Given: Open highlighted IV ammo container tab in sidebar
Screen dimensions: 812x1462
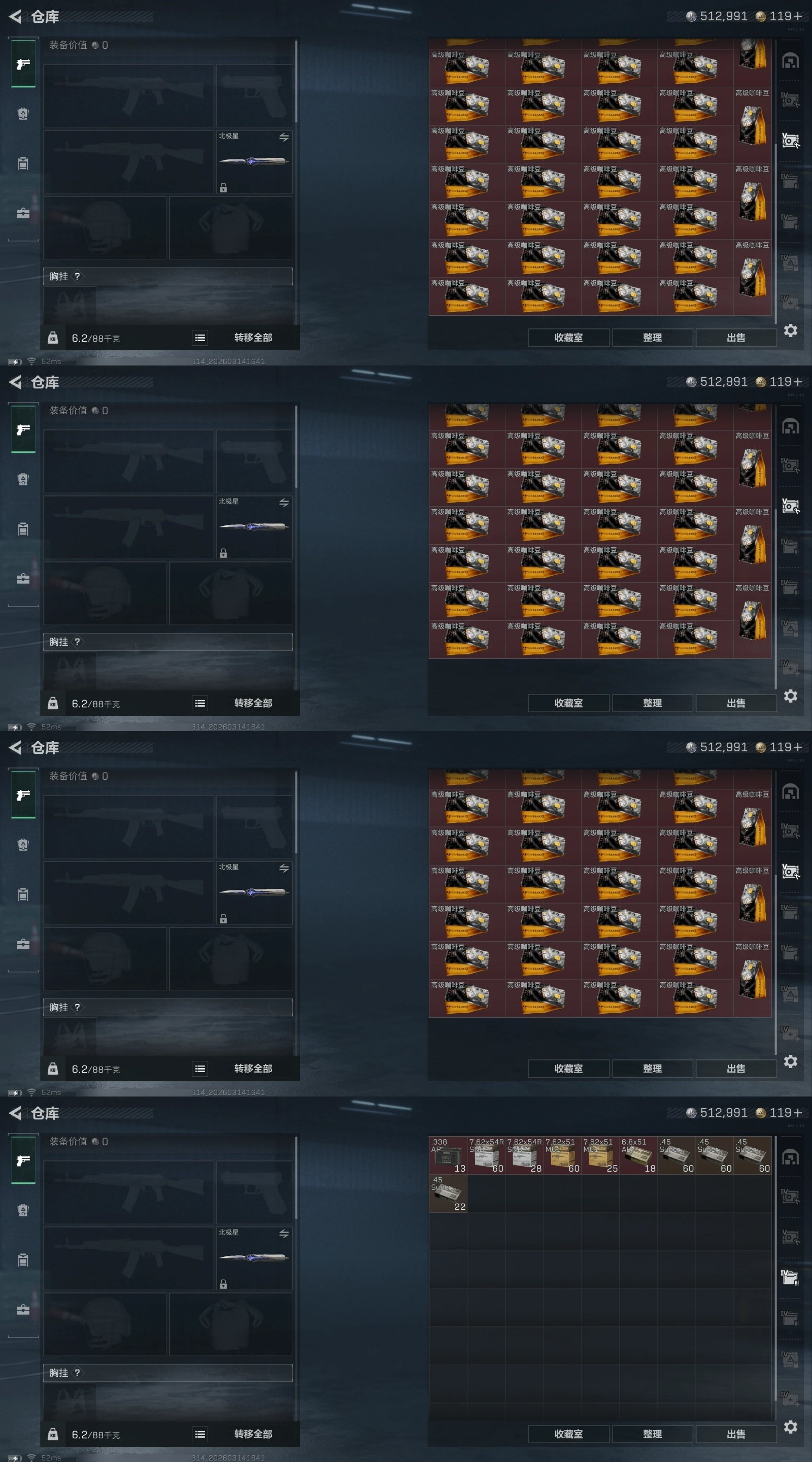Looking at the screenshot, I should (x=791, y=1277).
